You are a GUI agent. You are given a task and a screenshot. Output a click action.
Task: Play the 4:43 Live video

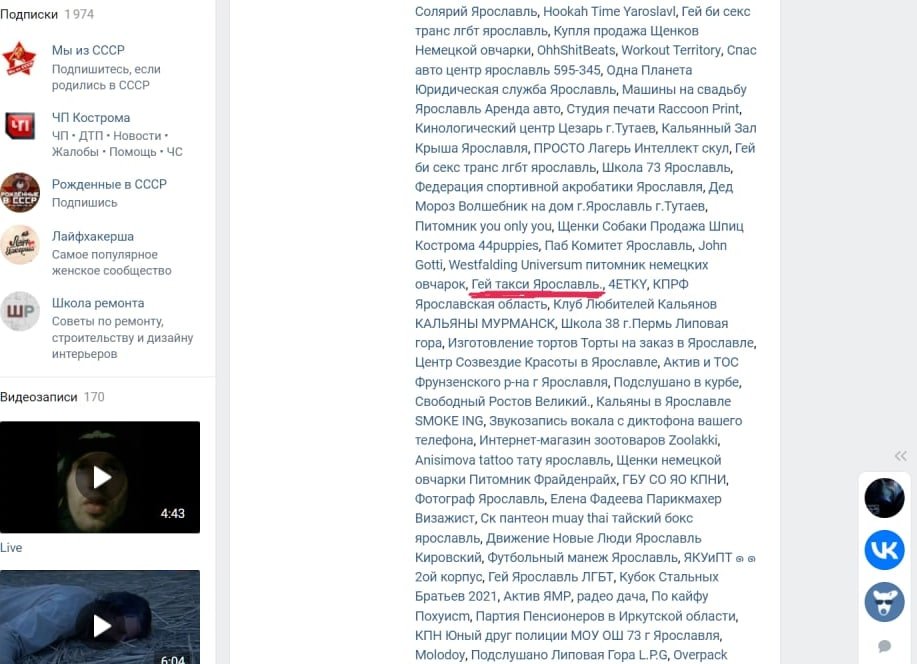click(100, 477)
